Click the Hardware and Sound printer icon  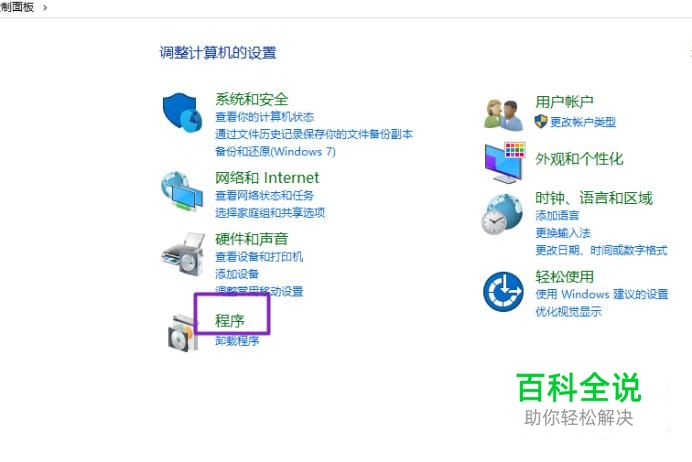[x=183, y=254]
